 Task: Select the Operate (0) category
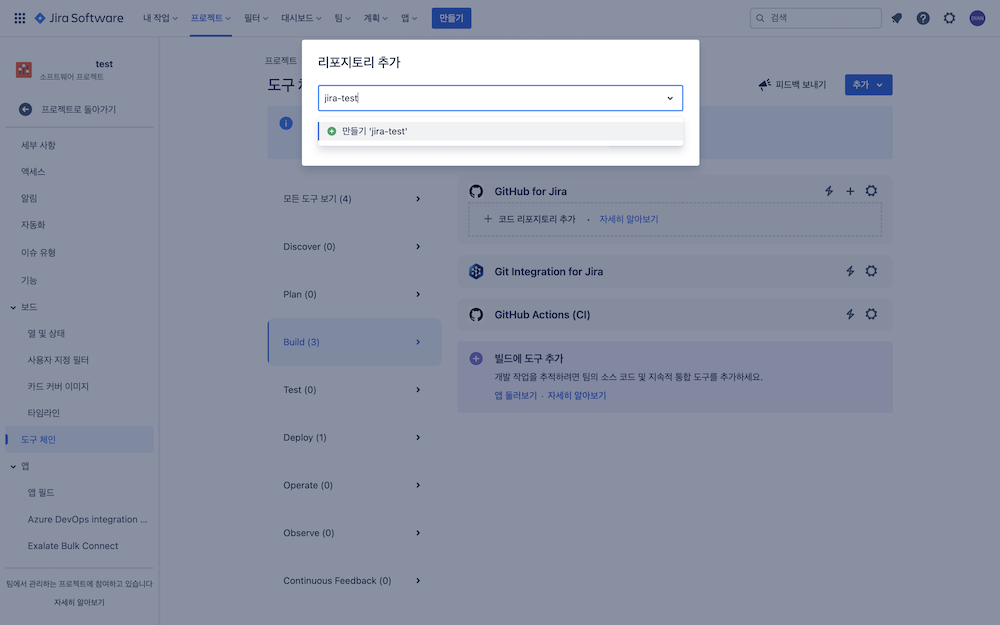[354, 485]
